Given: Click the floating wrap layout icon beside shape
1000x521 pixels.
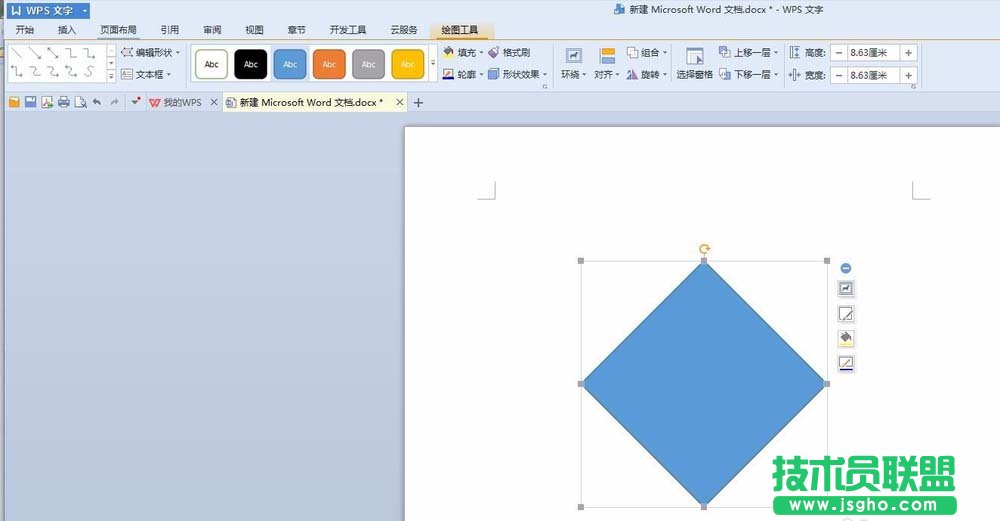Looking at the screenshot, I should coord(846,288).
